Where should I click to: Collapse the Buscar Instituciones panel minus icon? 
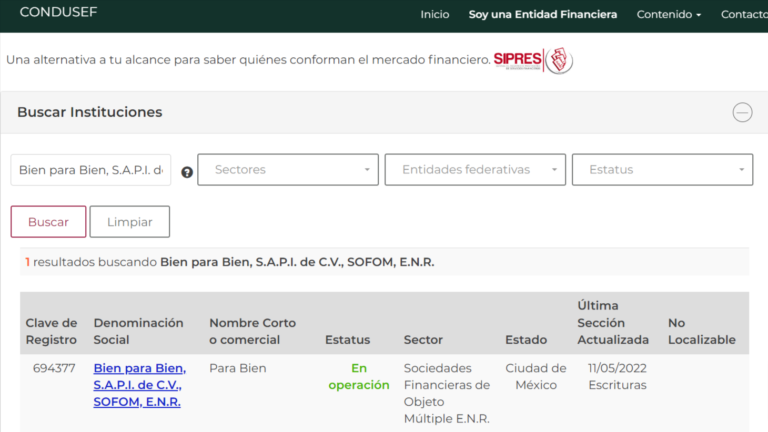click(742, 112)
